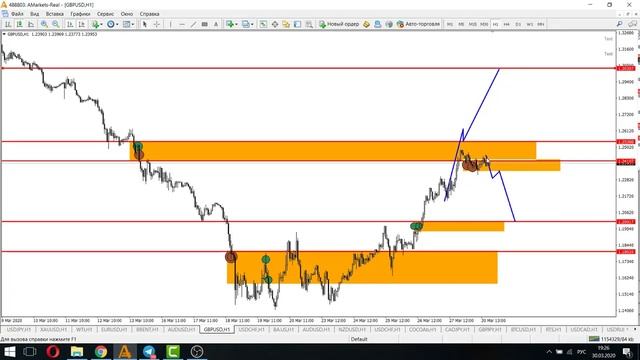Toggle the Market Watch window icon

point(263,24)
